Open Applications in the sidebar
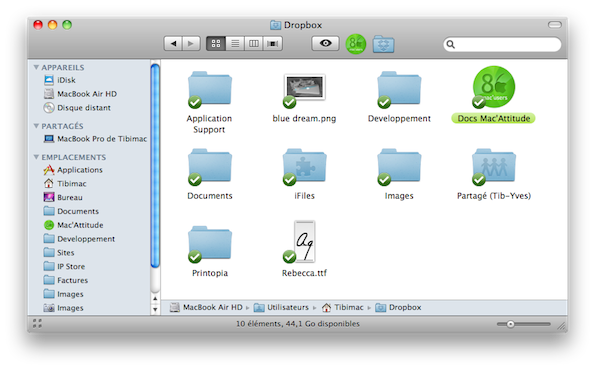595x370 pixels. (73, 170)
